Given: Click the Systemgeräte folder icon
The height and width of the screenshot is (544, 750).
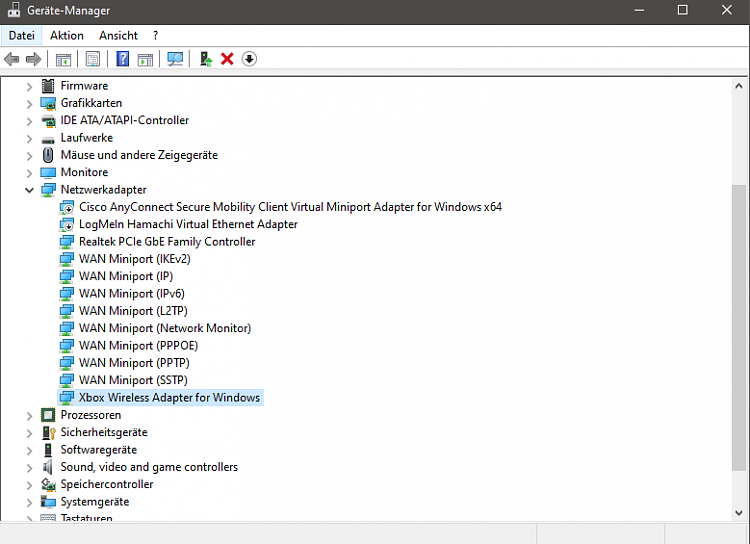Looking at the screenshot, I should tap(48, 502).
